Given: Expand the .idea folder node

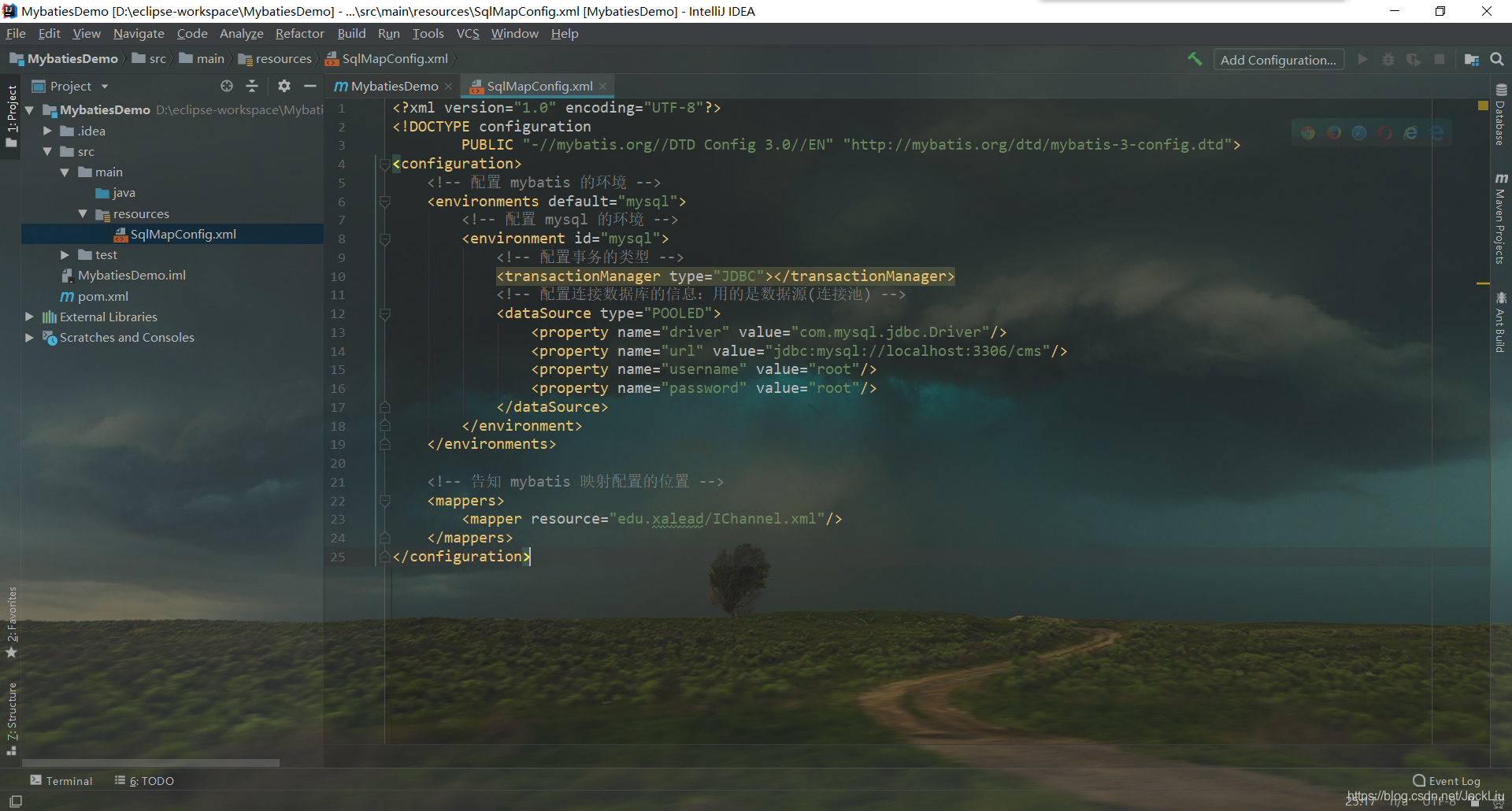Looking at the screenshot, I should 47,131.
